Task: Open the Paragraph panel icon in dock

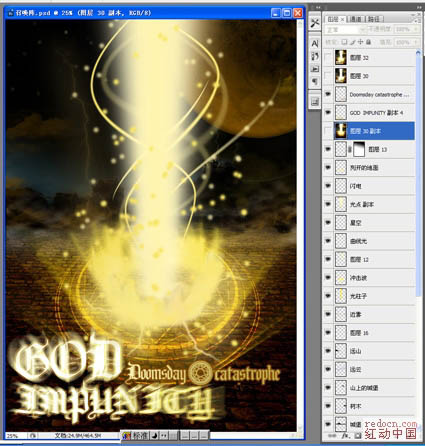Action: click(x=315, y=81)
